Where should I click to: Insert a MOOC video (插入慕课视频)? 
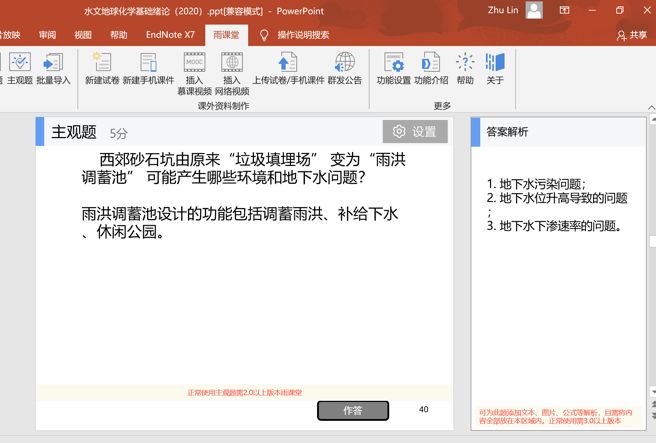click(x=194, y=70)
